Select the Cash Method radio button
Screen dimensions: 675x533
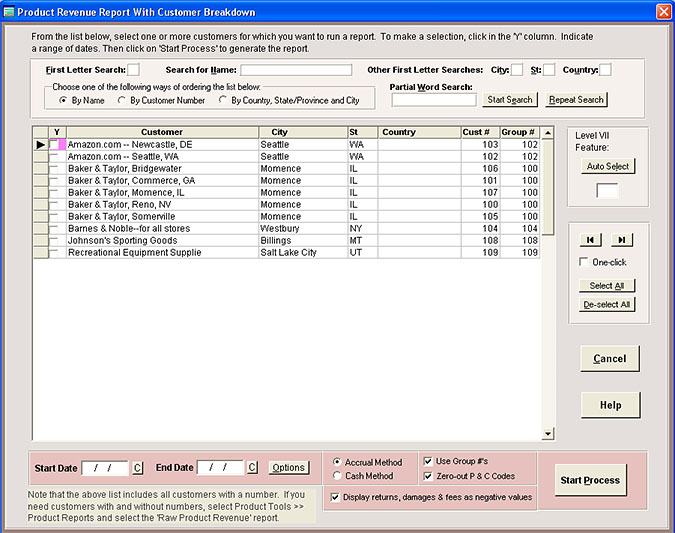click(336, 476)
